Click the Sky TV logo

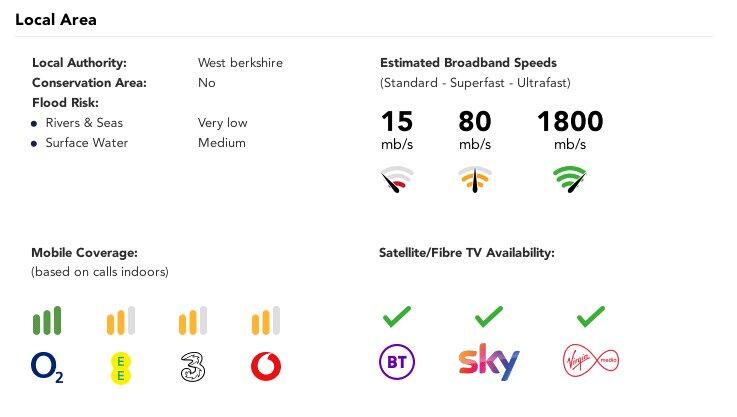[x=489, y=362]
